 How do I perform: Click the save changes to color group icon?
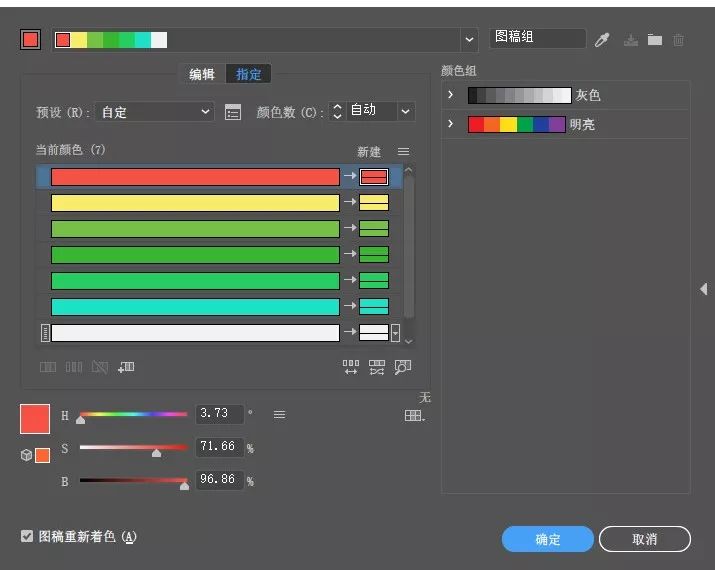(631, 40)
